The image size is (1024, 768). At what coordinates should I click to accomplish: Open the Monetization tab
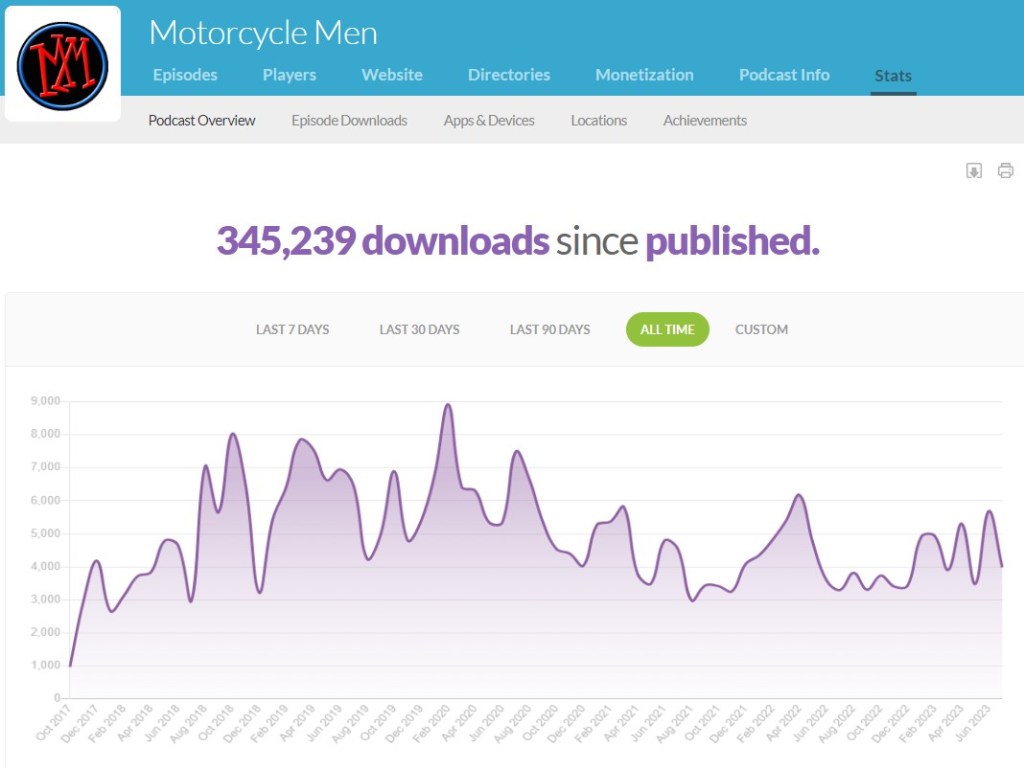[644, 75]
